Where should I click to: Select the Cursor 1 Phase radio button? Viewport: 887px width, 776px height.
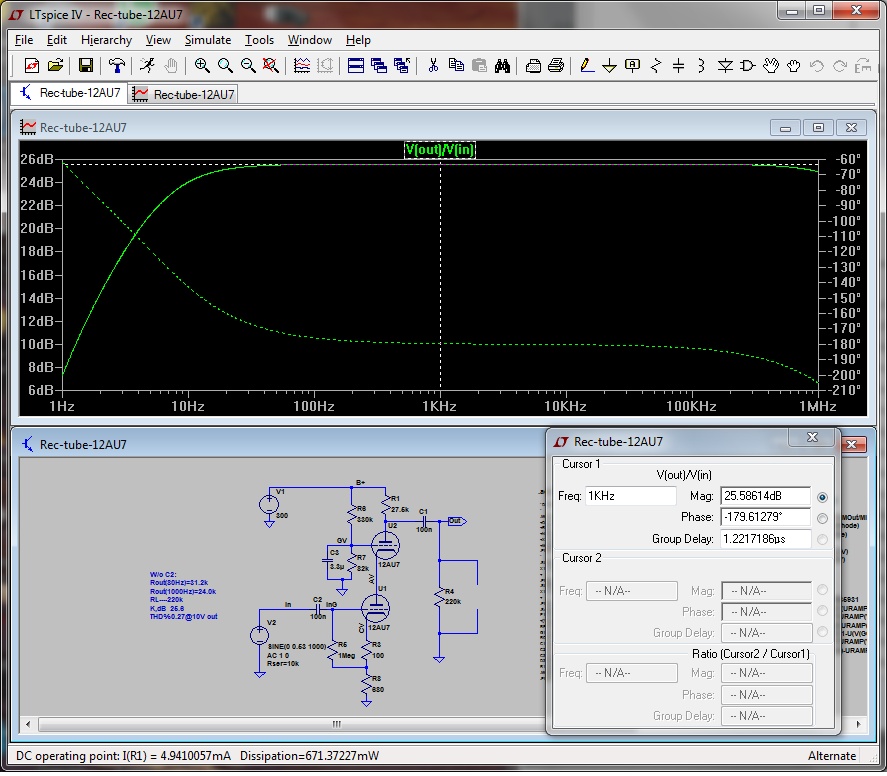[823, 518]
